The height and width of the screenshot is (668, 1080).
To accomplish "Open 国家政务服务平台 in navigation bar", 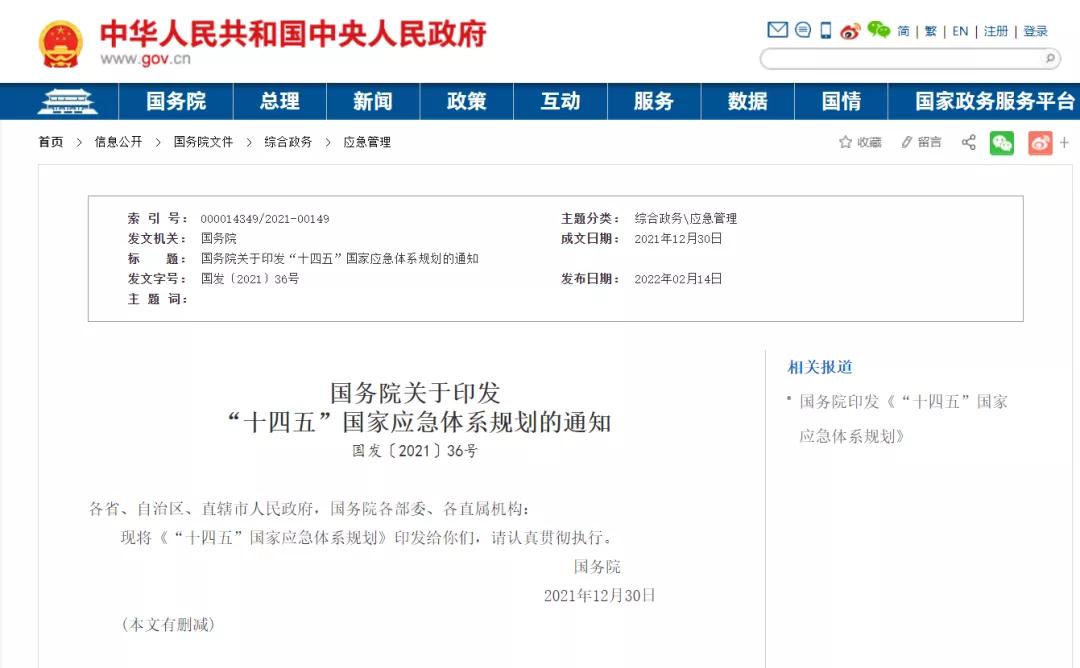I will point(994,101).
